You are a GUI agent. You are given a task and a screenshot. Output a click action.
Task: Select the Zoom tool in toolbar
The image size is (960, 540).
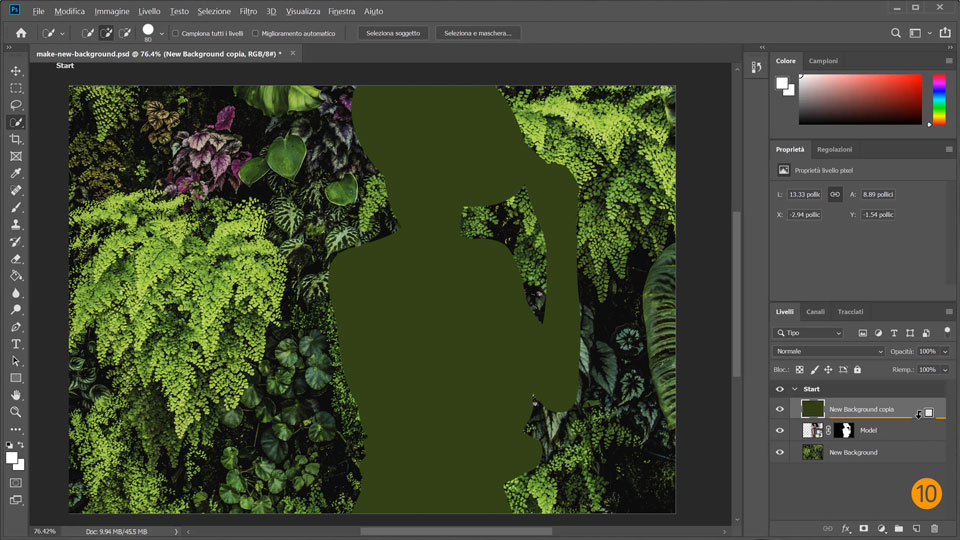pos(16,412)
